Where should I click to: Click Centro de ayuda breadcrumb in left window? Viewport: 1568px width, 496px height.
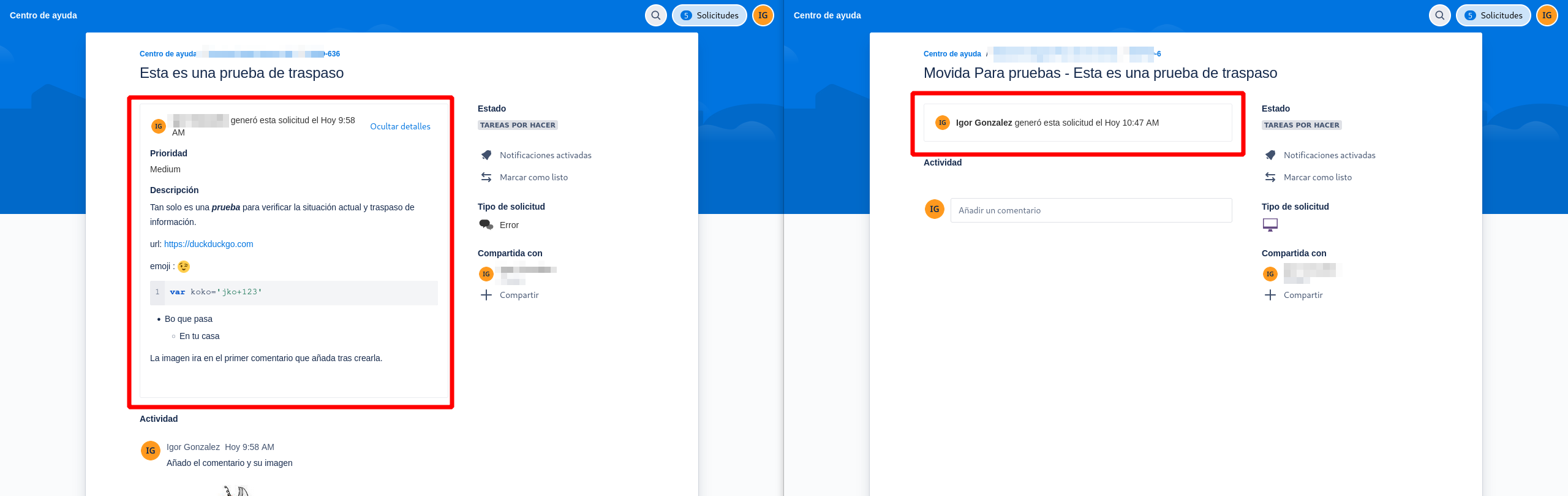pyautogui.click(x=168, y=54)
